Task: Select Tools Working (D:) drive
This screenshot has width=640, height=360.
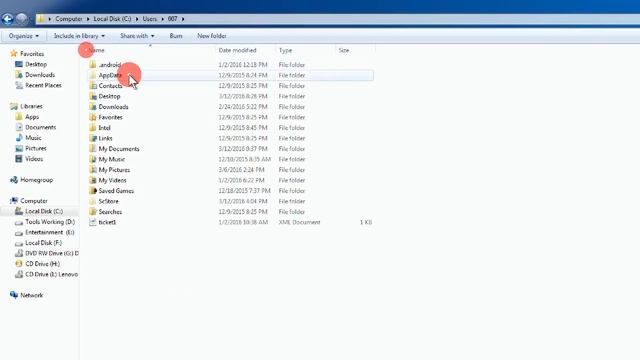Action: point(50,222)
